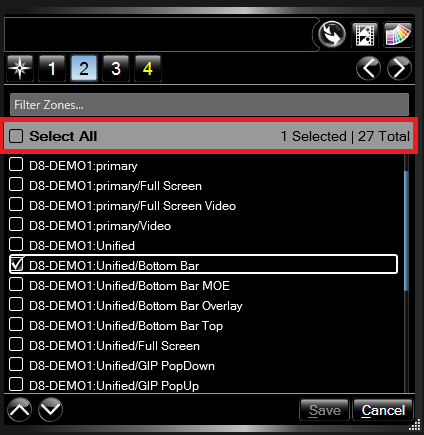Focus the Filter Zones input field

[x=209, y=105]
